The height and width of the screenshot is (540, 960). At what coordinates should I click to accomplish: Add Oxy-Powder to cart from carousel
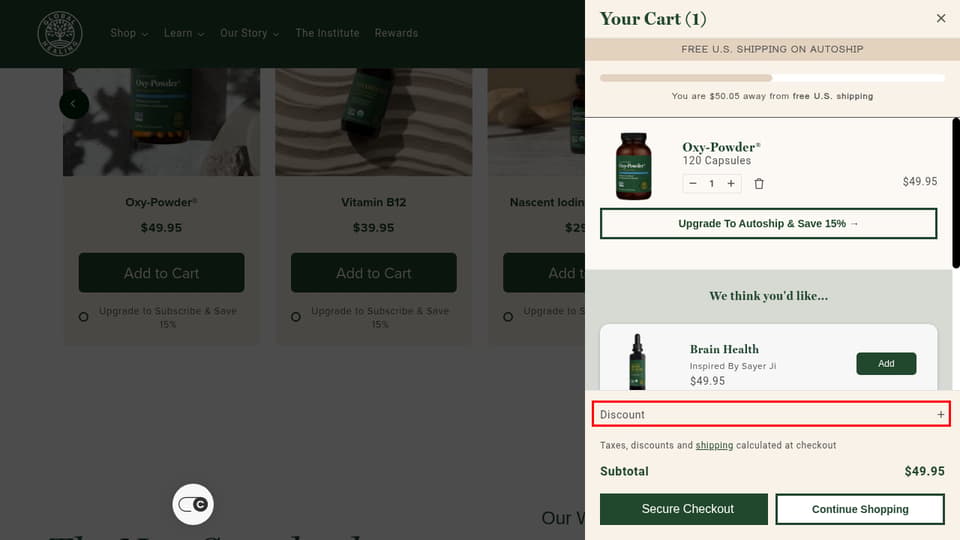pyautogui.click(x=162, y=273)
